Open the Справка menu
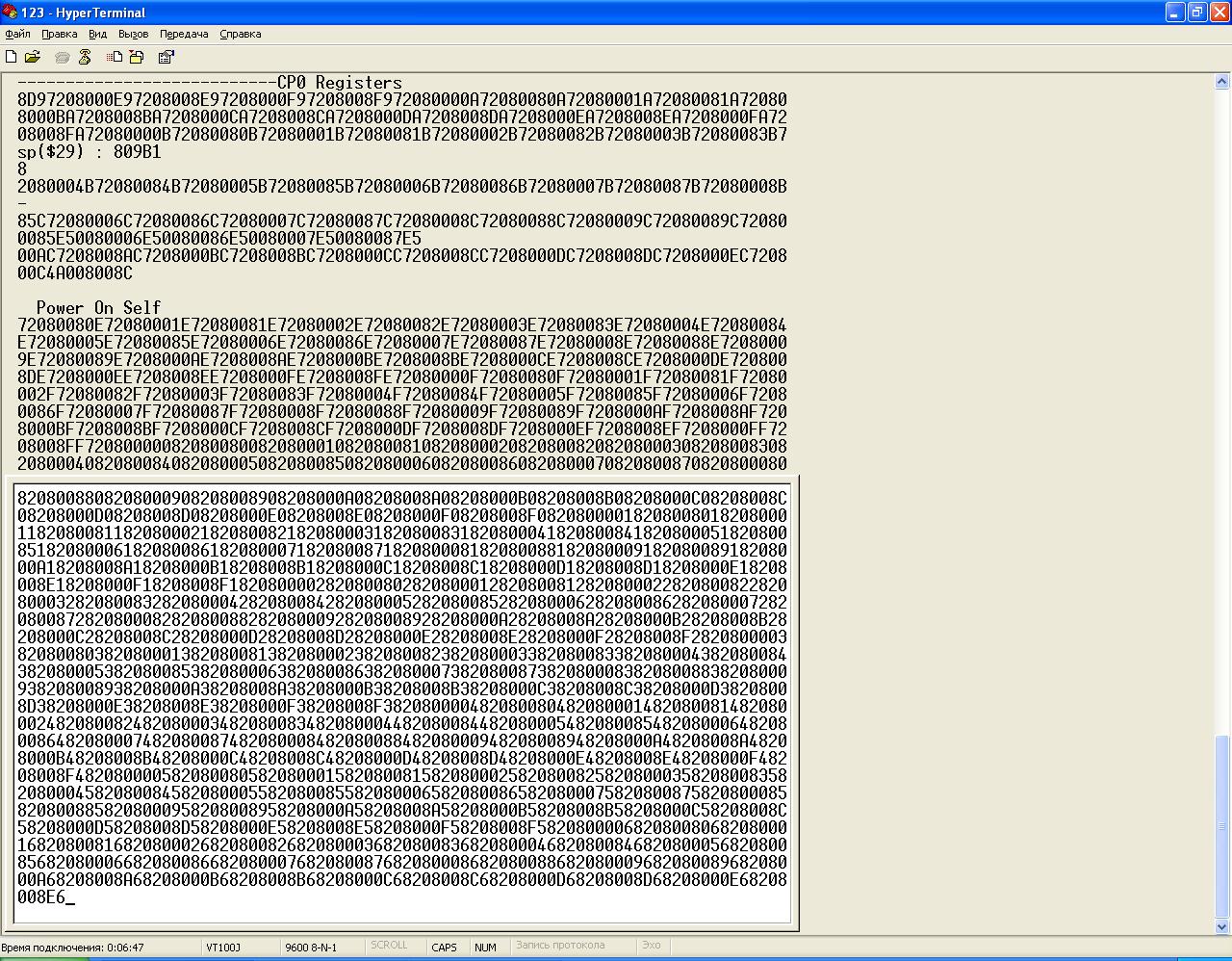This screenshot has width=1232, height=961. pyautogui.click(x=241, y=34)
